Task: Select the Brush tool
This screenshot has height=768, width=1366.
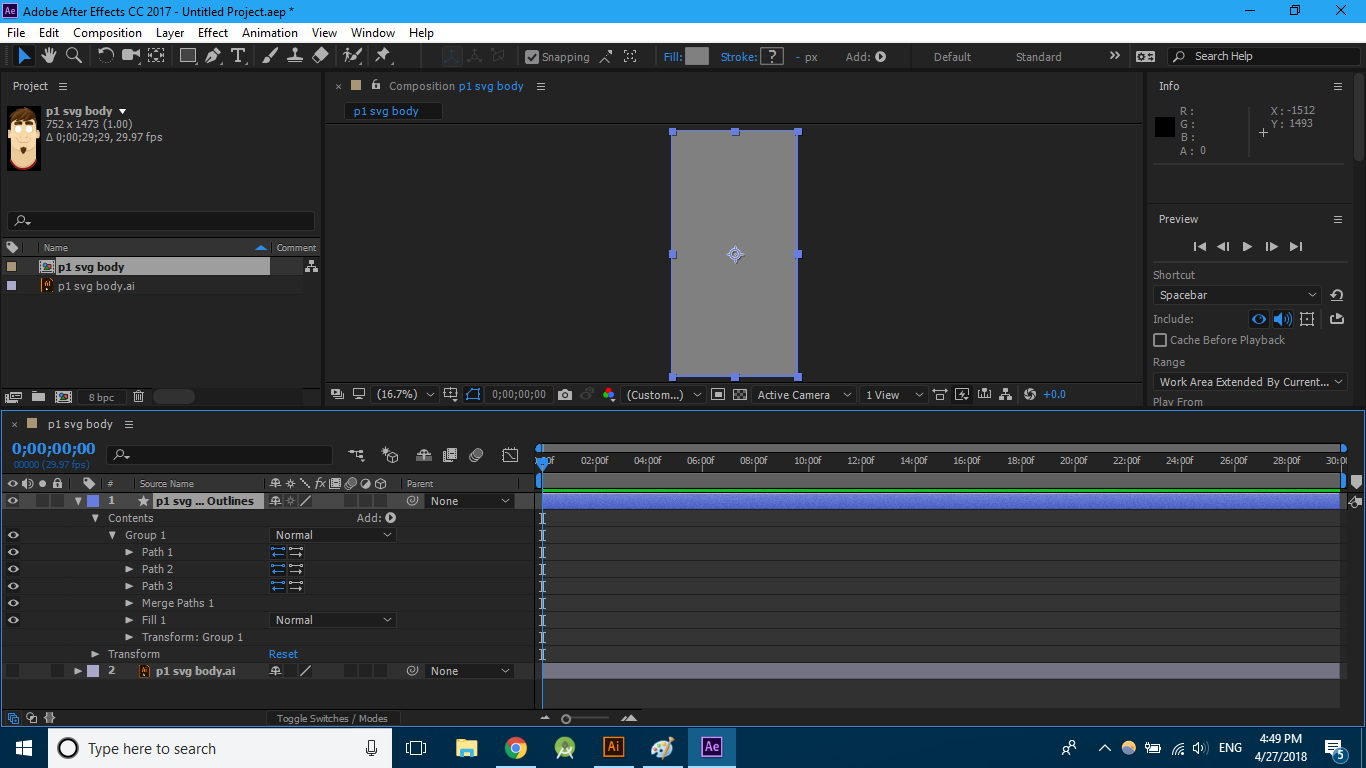Action: pyautogui.click(x=270, y=56)
